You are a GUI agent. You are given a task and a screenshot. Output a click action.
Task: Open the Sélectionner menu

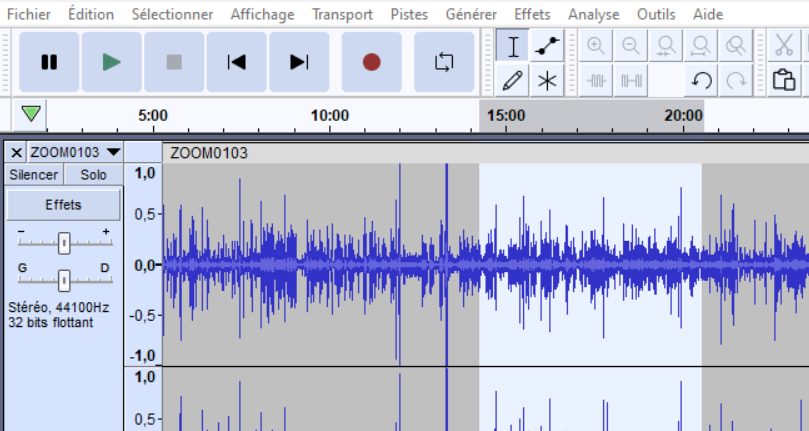coord(172,14)
